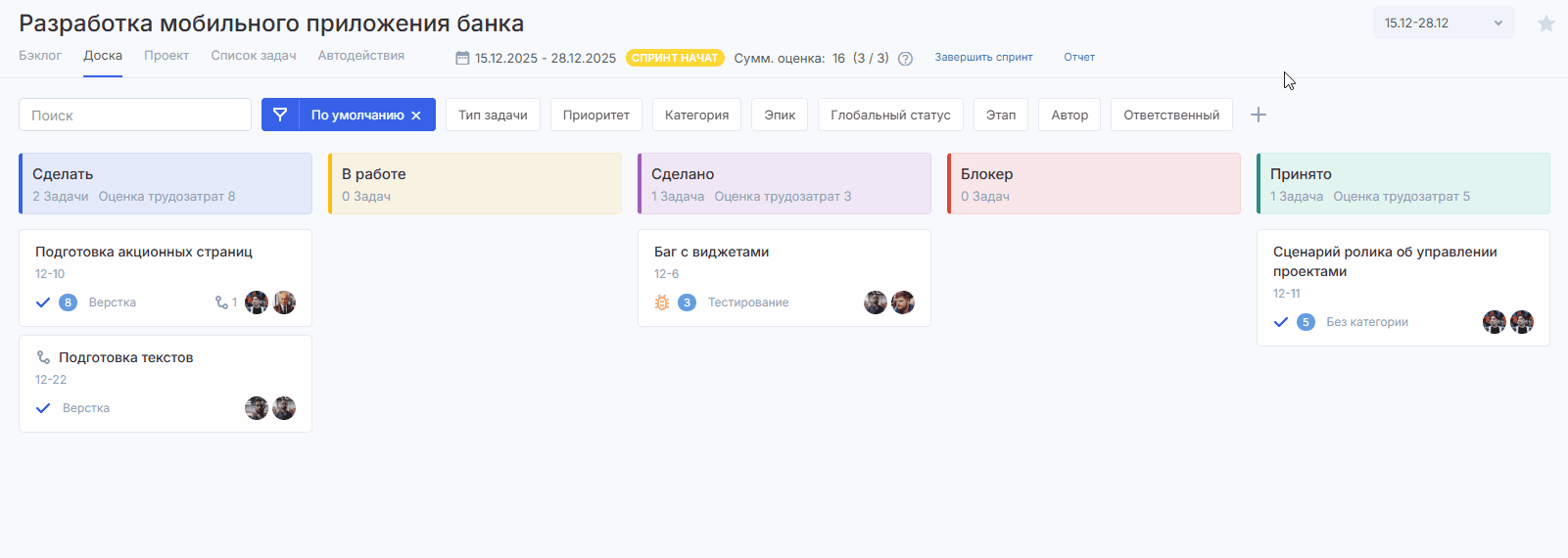Click the Поиск search field
Screen dimensions: 1568x558
135,115
